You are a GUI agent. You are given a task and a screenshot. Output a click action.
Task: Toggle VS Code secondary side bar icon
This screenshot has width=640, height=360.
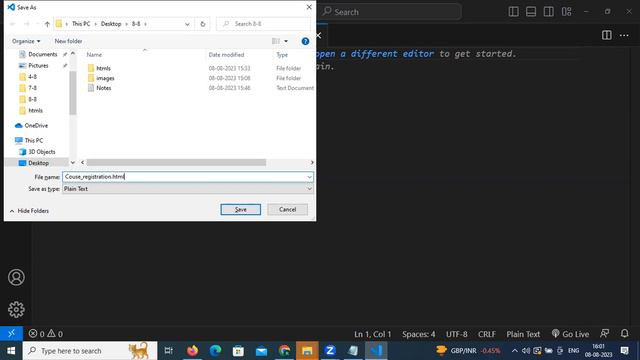click(x=549, y=11)
